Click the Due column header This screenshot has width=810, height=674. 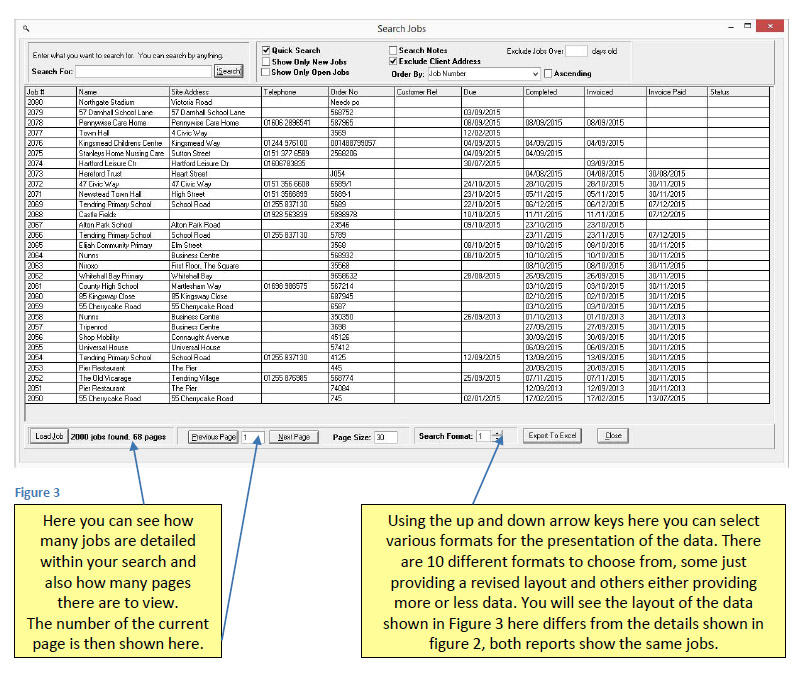pyautogui.click(x=492, y=92)
